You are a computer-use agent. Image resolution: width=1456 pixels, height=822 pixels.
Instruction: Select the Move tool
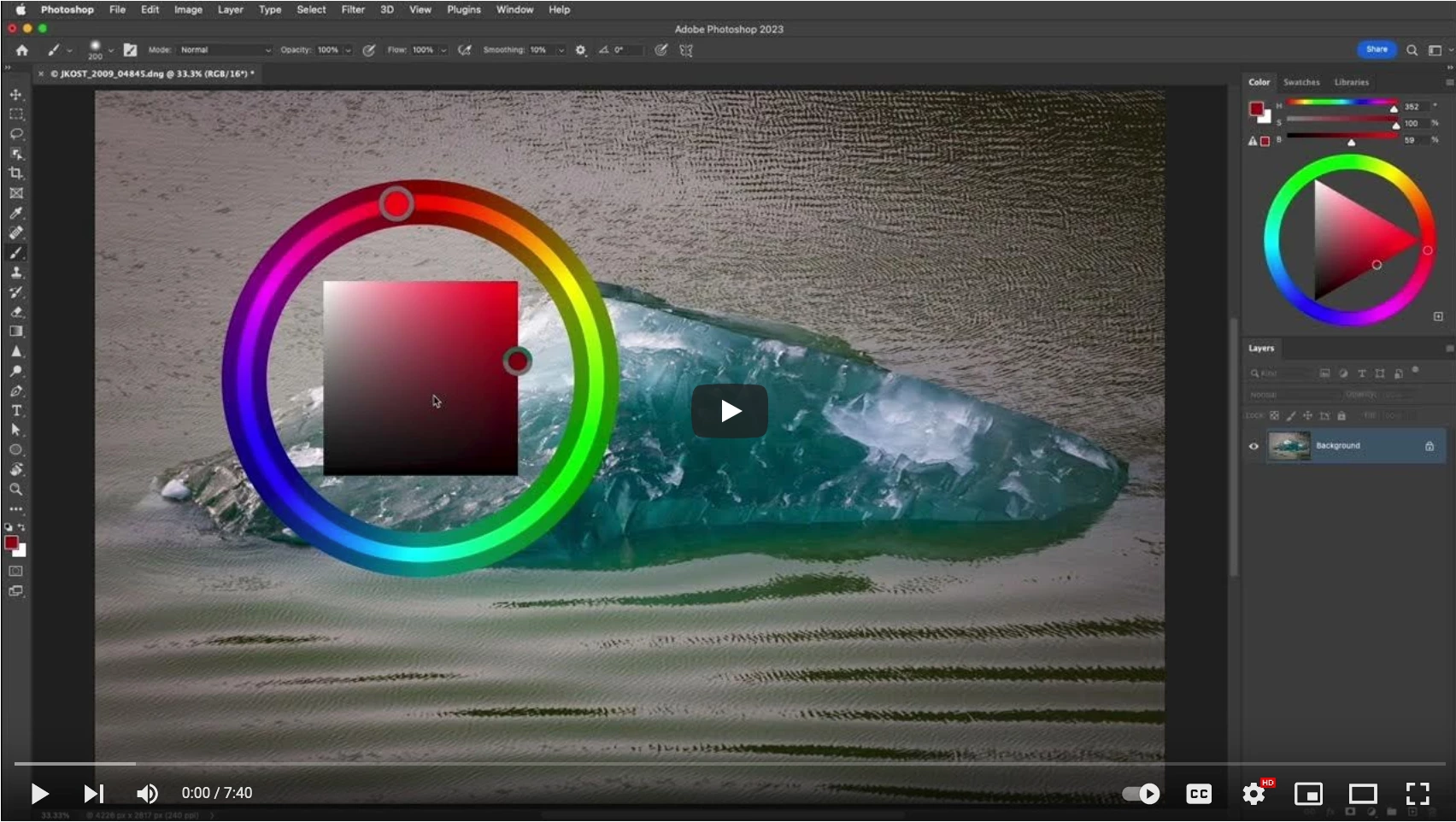click(16, 94)
